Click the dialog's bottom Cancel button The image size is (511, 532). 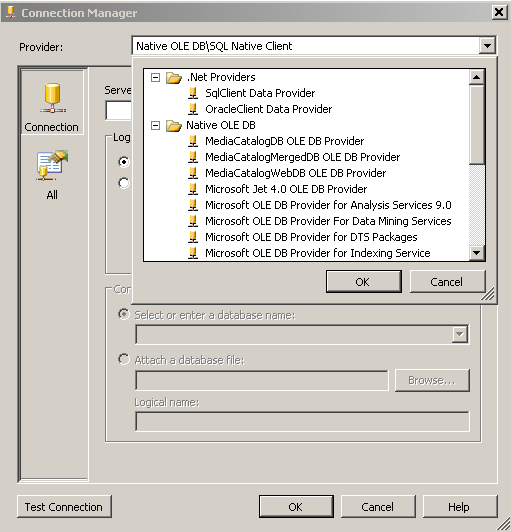(x=378, y=507)
